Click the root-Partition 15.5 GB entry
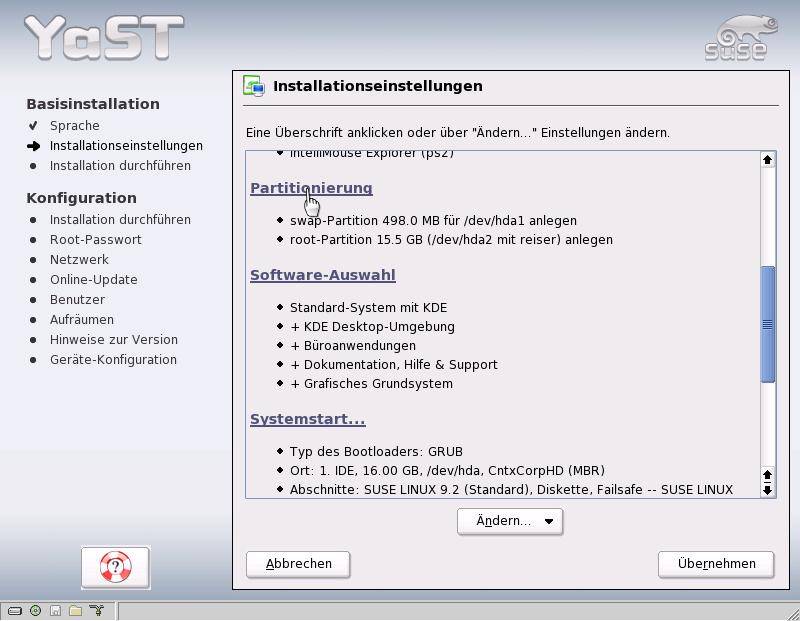 click(452, 240)
